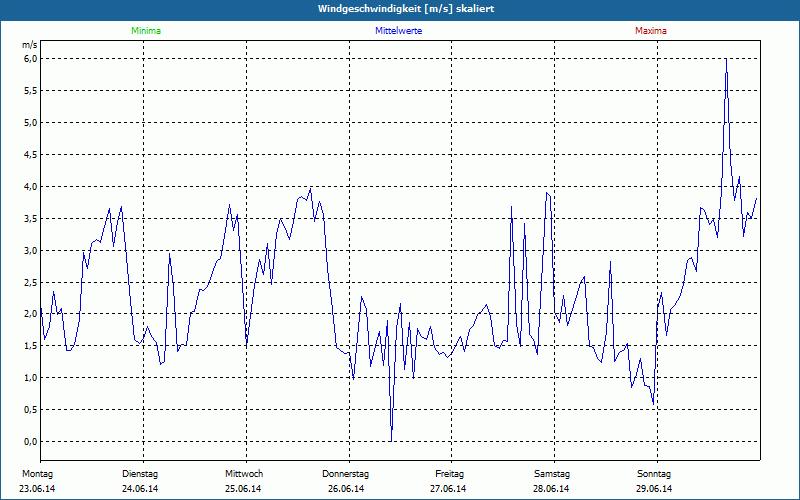Click the date 25.06.14

coord(243,489)
